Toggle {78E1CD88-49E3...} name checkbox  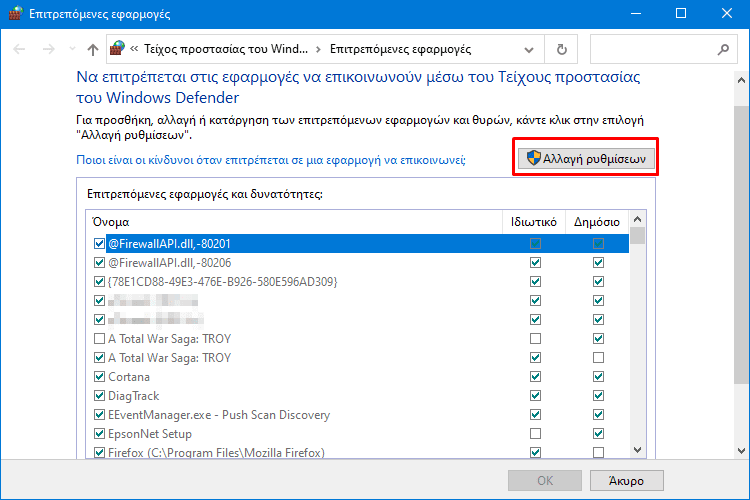[x=99, y=281]
